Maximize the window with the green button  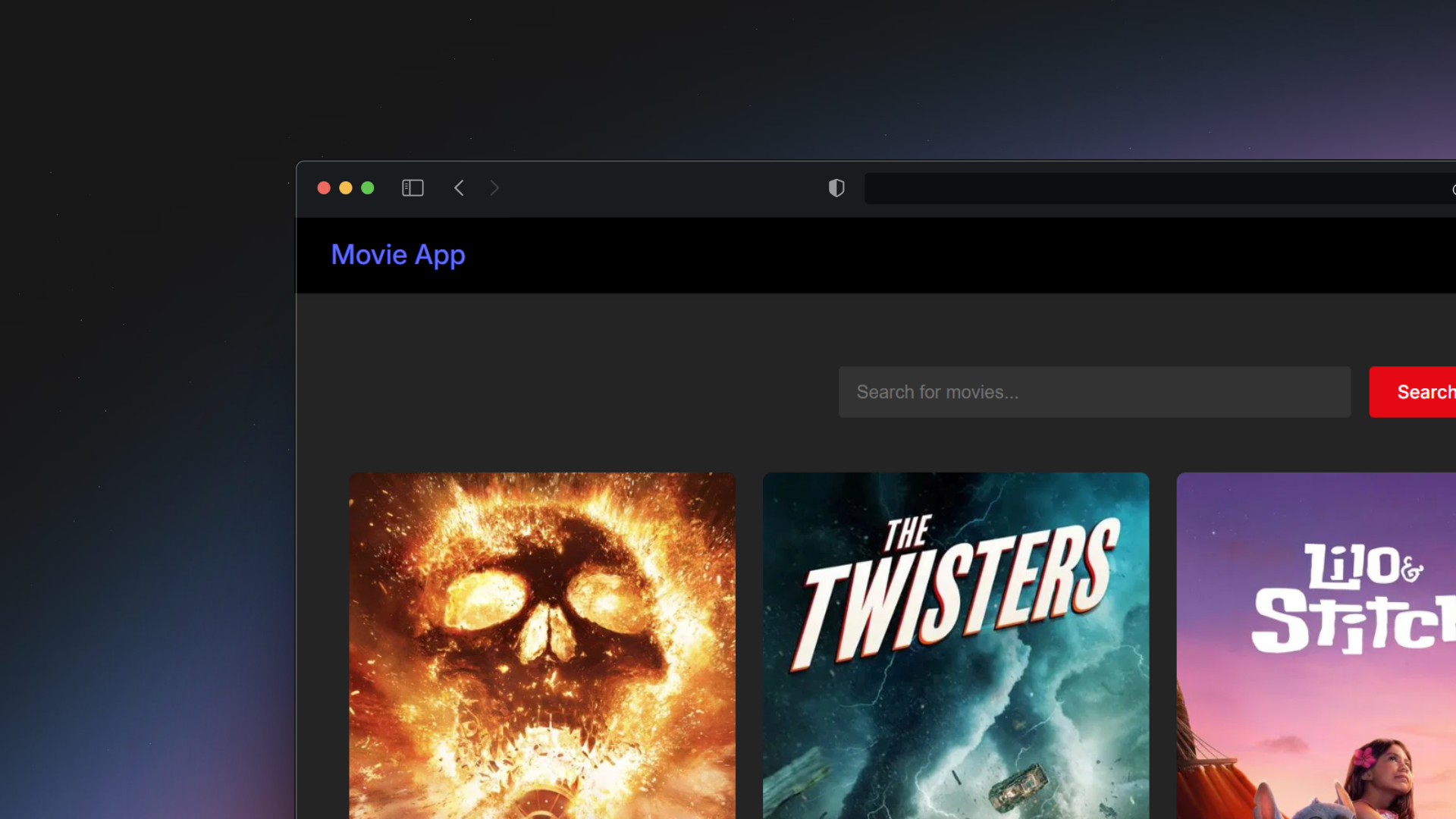tap(368, 188)
